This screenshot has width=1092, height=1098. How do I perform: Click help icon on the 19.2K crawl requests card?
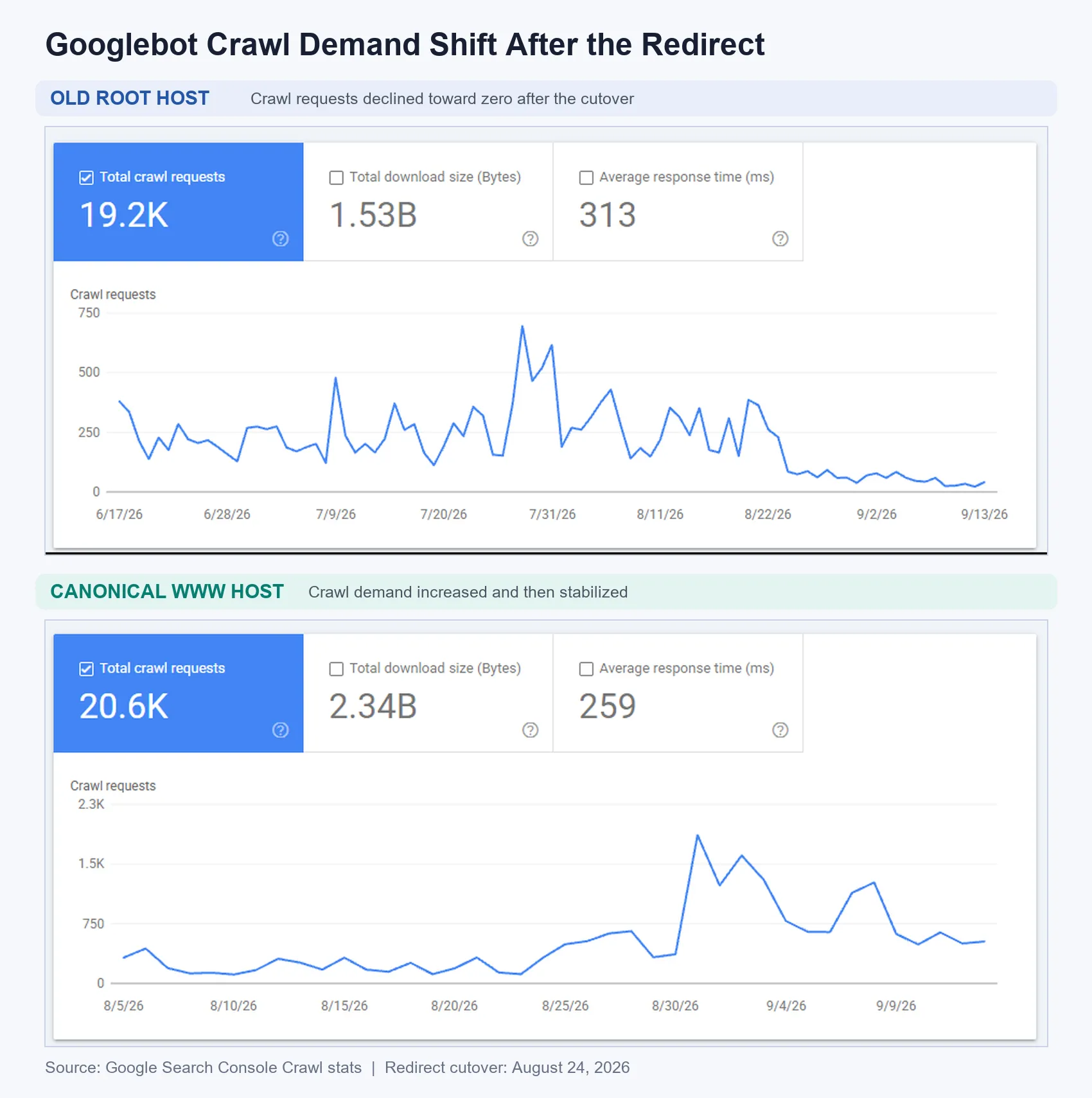(x=280, y=239)
